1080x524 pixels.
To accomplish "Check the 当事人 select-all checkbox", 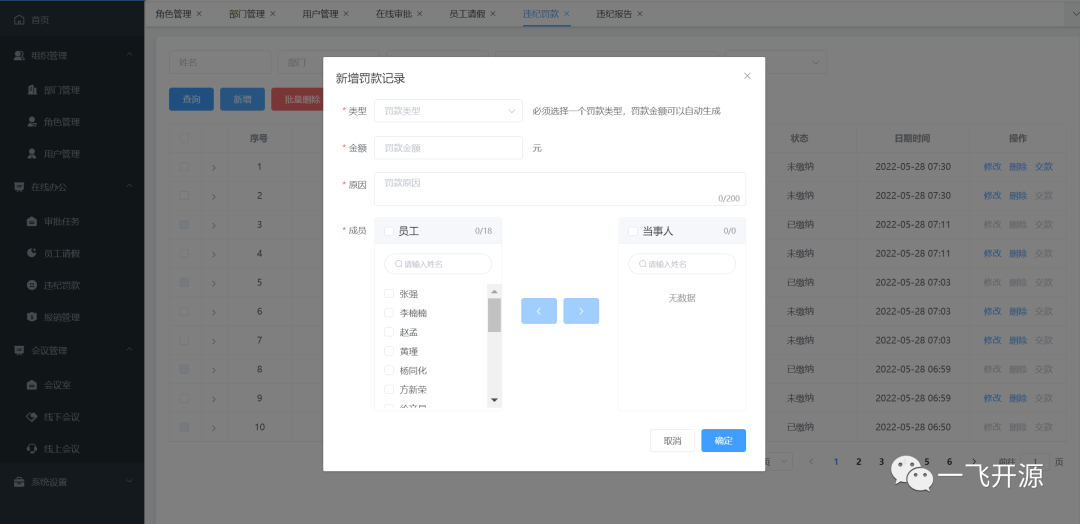I will 633,231.
